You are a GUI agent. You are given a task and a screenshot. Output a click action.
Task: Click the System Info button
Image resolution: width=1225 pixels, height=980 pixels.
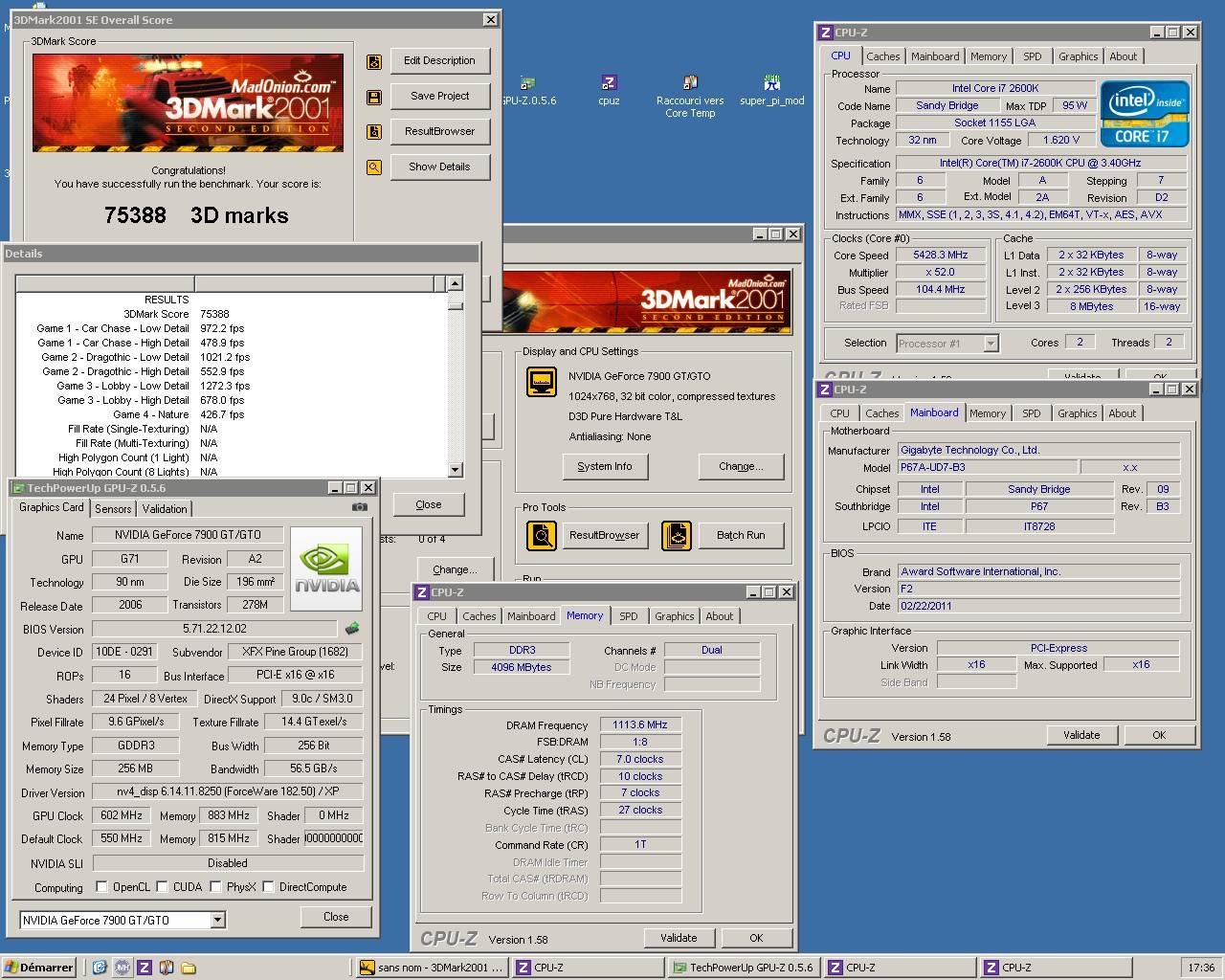(605, 466)
